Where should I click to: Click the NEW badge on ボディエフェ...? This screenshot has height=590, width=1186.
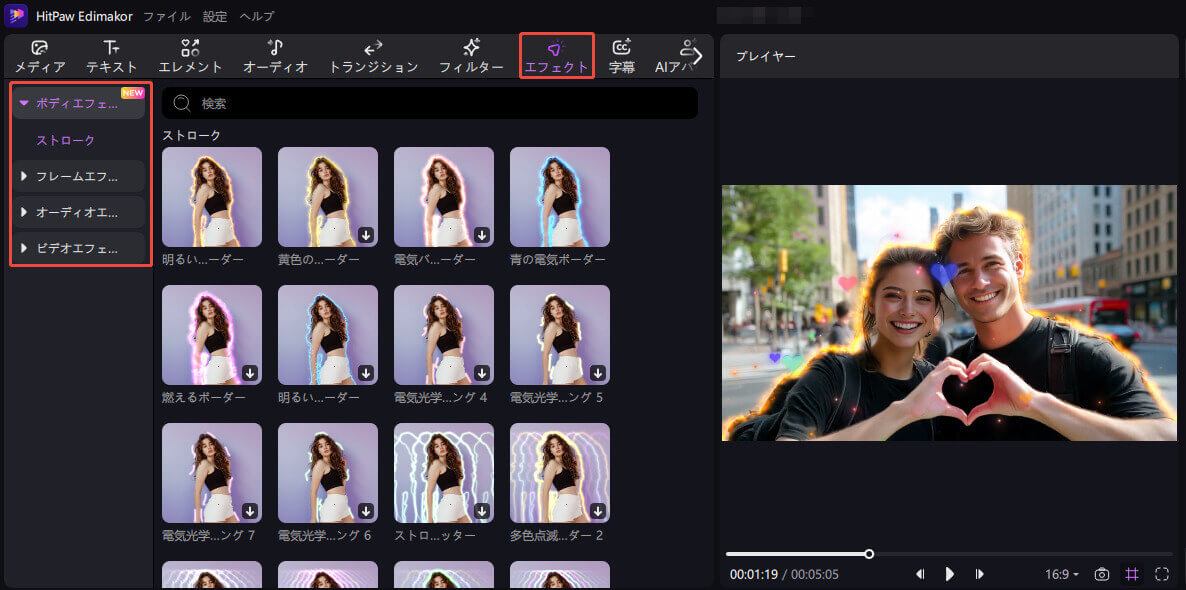coord(132,93)
